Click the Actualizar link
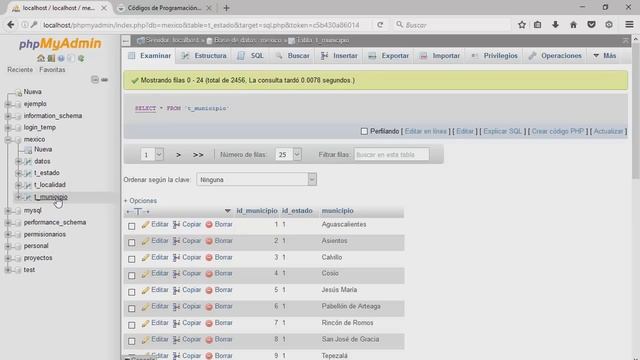 [608, 131]
